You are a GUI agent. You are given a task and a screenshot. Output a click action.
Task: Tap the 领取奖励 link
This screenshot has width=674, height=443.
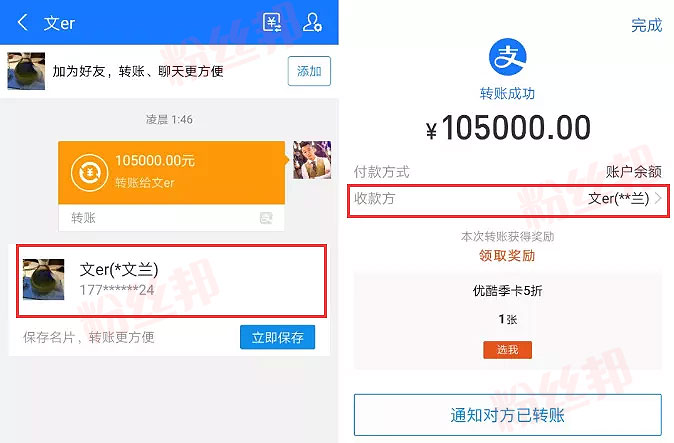[507, 256]
